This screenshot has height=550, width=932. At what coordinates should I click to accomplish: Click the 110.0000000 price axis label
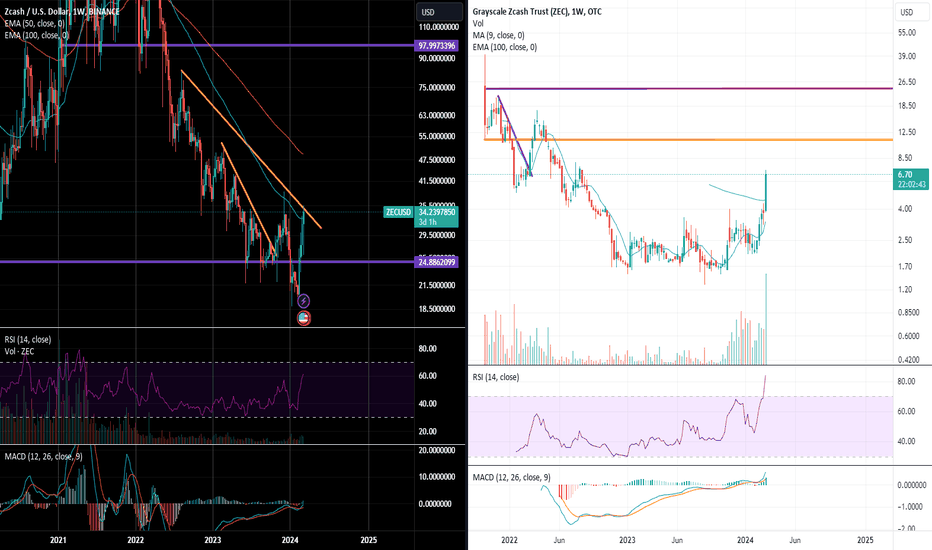(x=439, y=27)
